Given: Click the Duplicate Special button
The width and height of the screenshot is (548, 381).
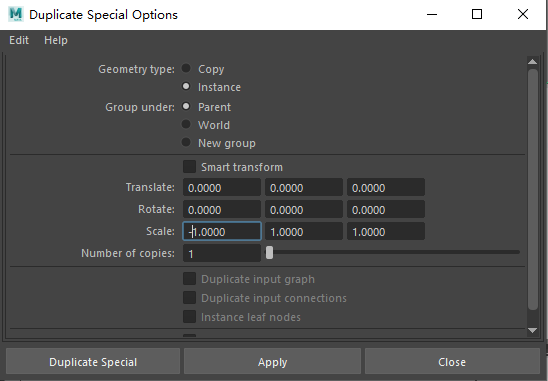Looking at the screenshot, I should tap(93, 362).
